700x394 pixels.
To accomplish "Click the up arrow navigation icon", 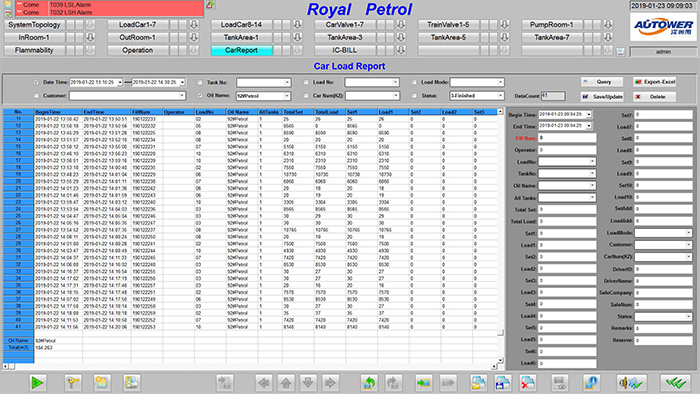I will (286, 382).
